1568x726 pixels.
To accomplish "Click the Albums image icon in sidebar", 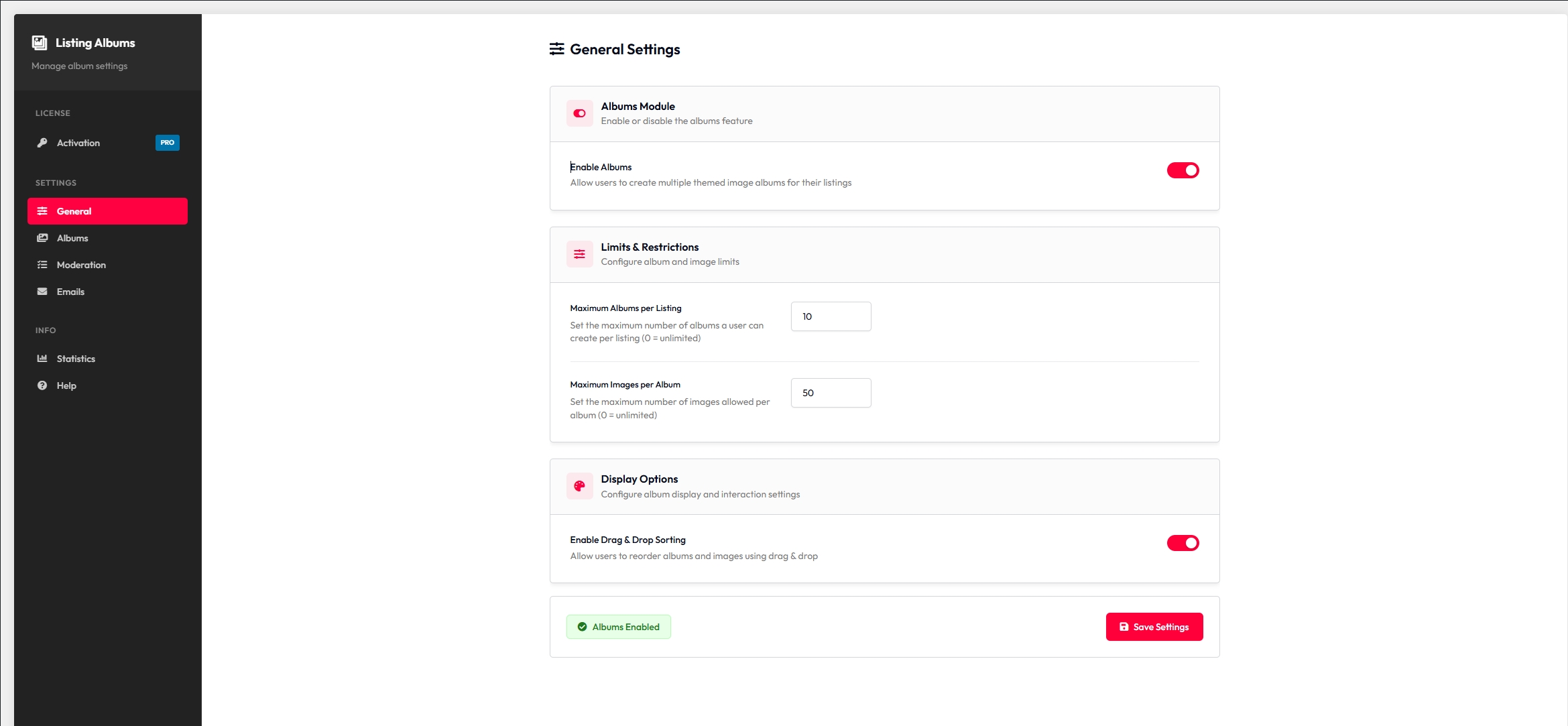I will point(42,237).
